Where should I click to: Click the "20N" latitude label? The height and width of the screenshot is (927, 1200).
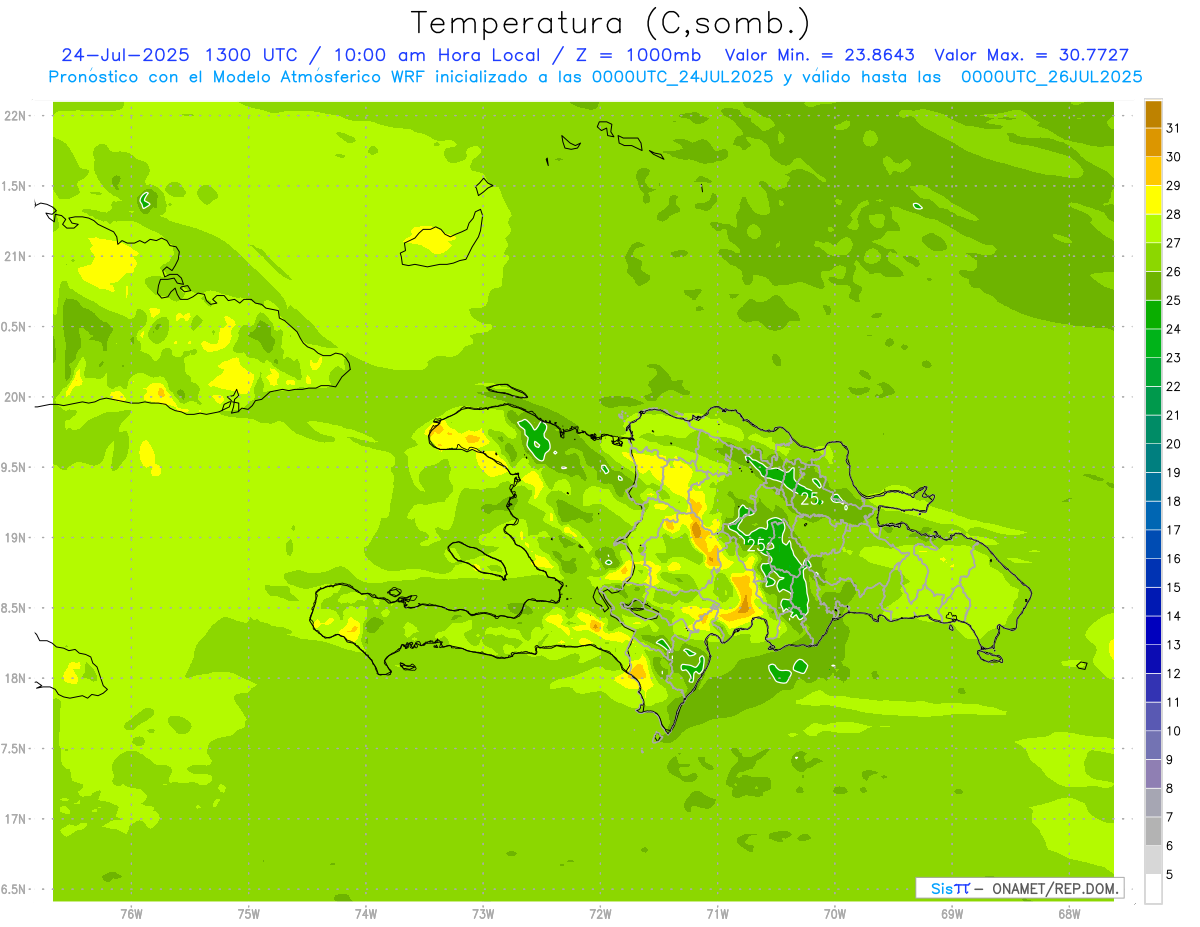point(15,397)
